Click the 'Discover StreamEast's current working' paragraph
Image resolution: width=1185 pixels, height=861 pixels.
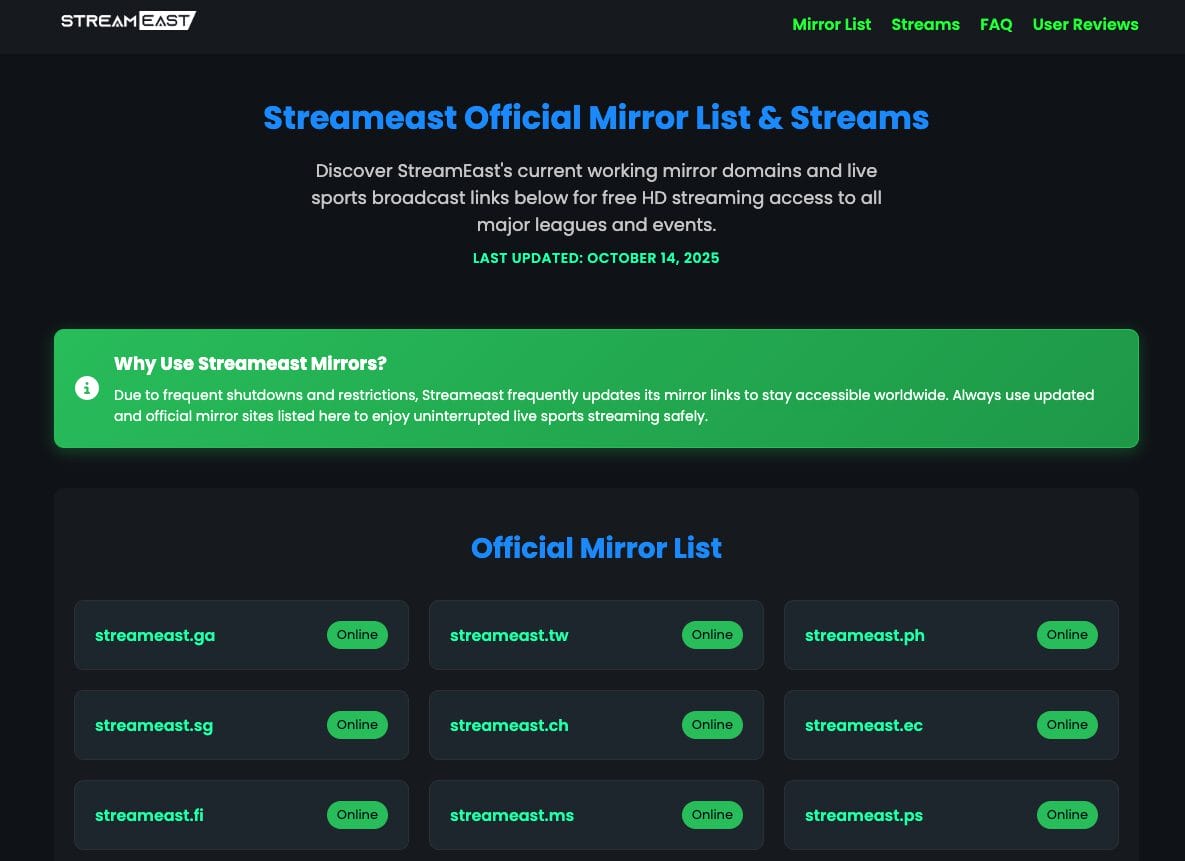pos(596,197)
